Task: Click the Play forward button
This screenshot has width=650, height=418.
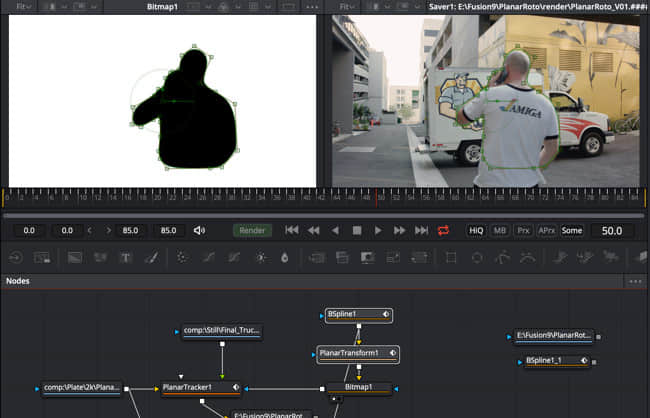Action: pyautogui.click(x=378, y=230)
